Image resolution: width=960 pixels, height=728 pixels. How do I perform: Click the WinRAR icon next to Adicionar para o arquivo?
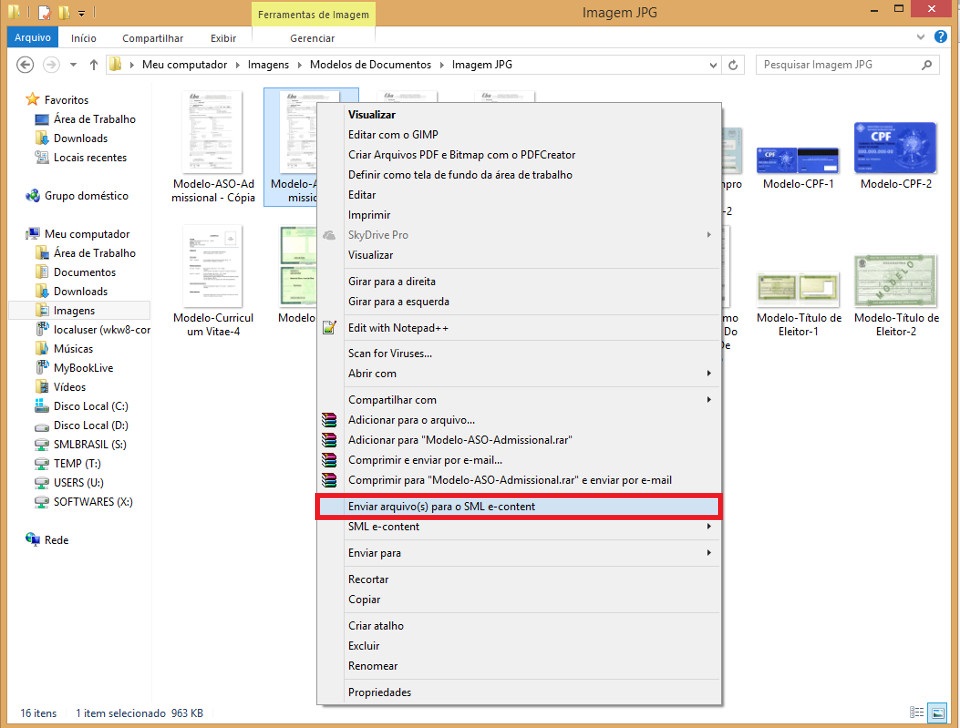point(329,420)
